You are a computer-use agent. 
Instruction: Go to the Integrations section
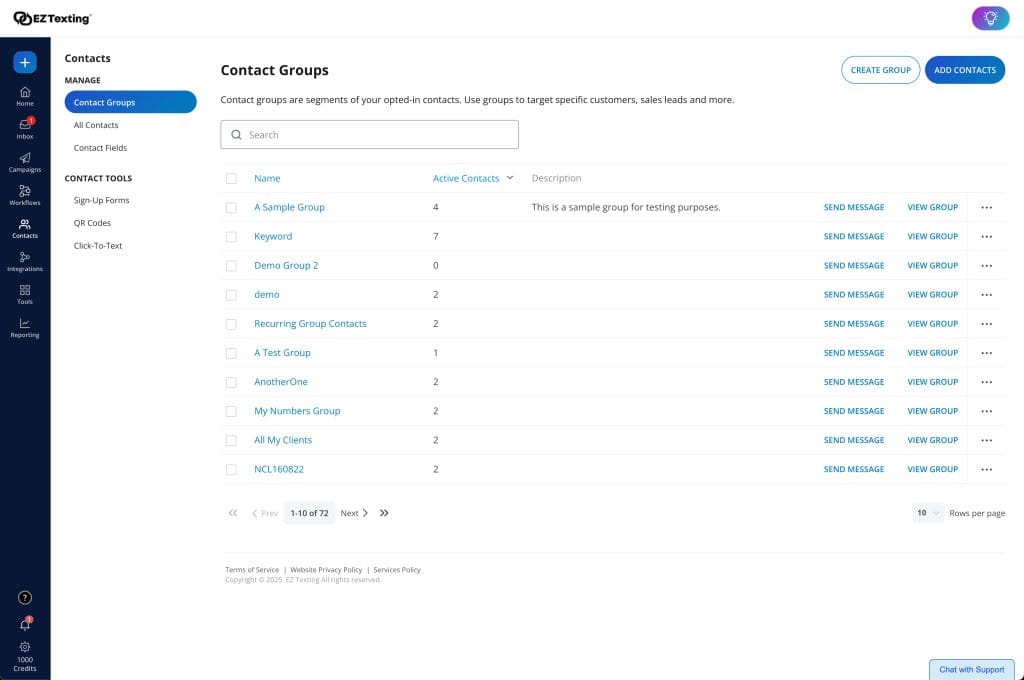(24, 261)
